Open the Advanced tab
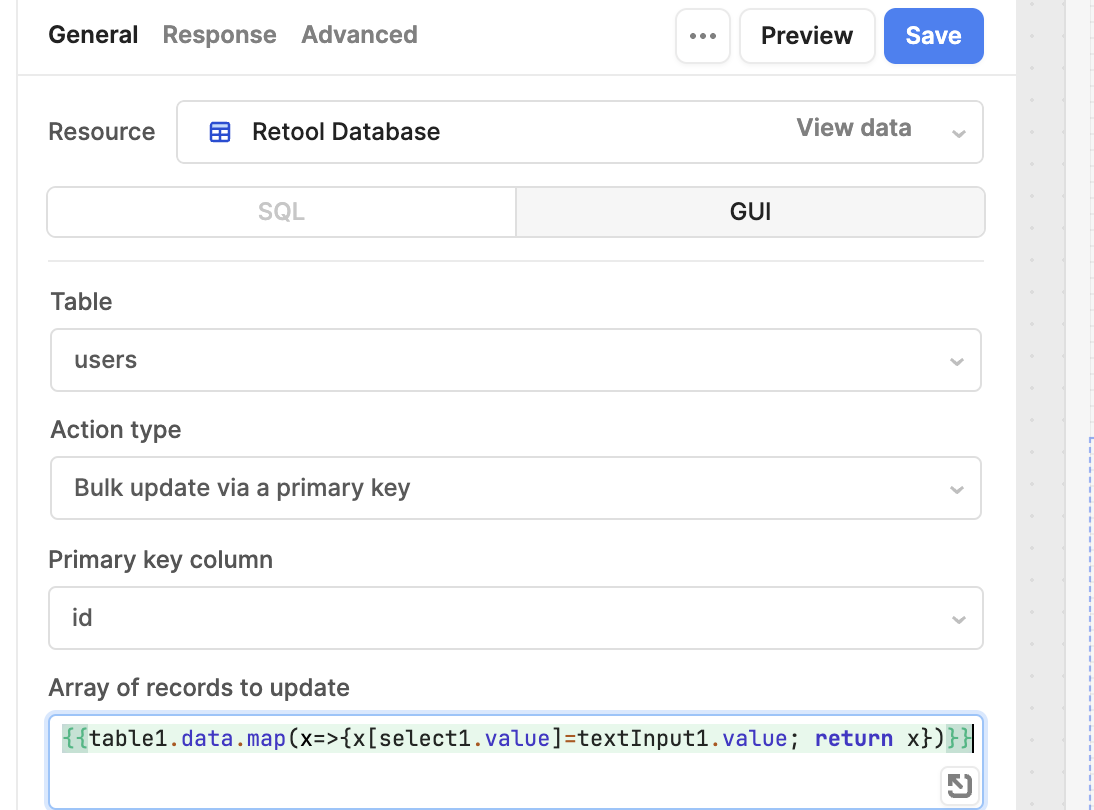 pos(359,35)
